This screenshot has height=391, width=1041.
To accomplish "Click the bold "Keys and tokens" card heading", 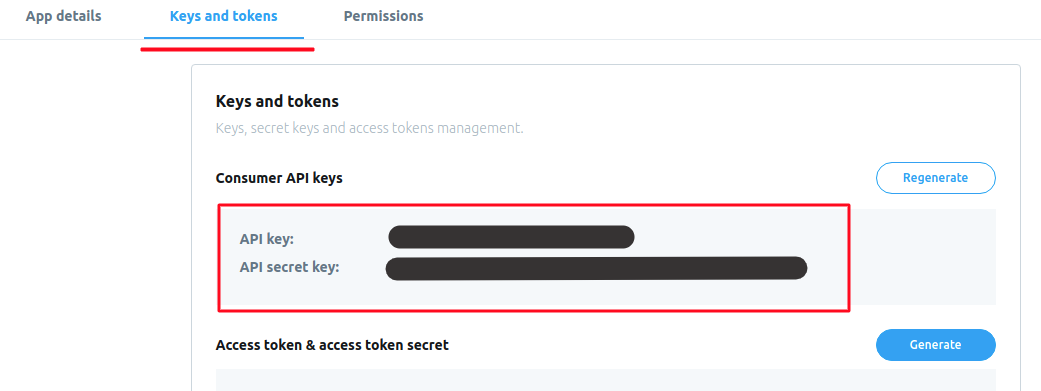I will point(277,102).
